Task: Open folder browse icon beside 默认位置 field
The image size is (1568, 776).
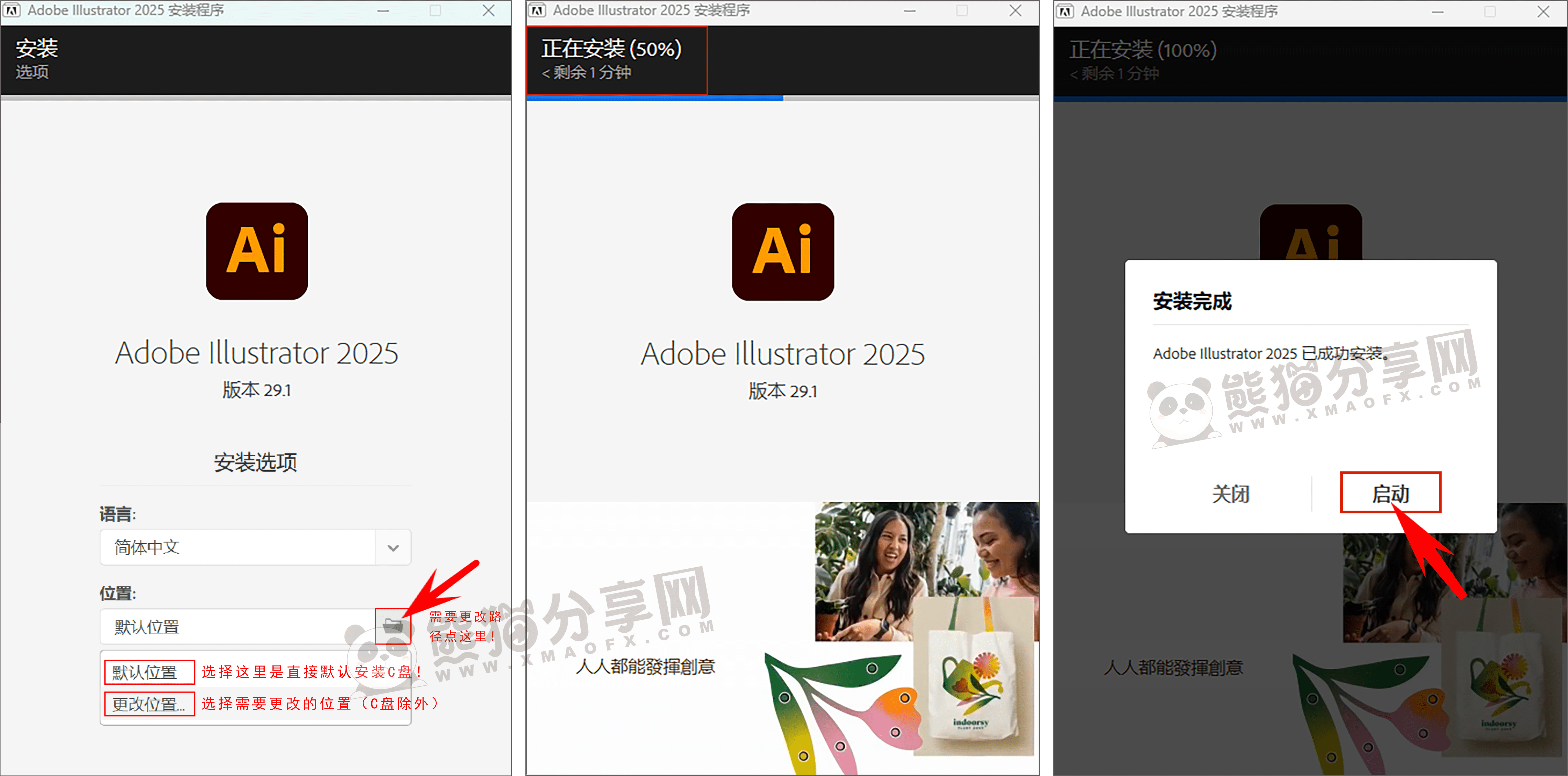Action: (393, 626)
